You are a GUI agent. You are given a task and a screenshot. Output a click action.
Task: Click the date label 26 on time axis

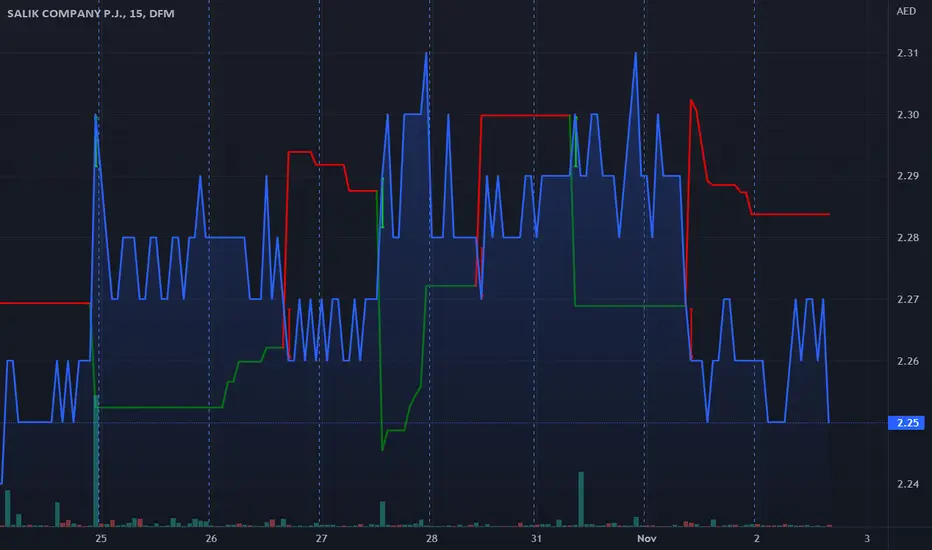point(211,539)
